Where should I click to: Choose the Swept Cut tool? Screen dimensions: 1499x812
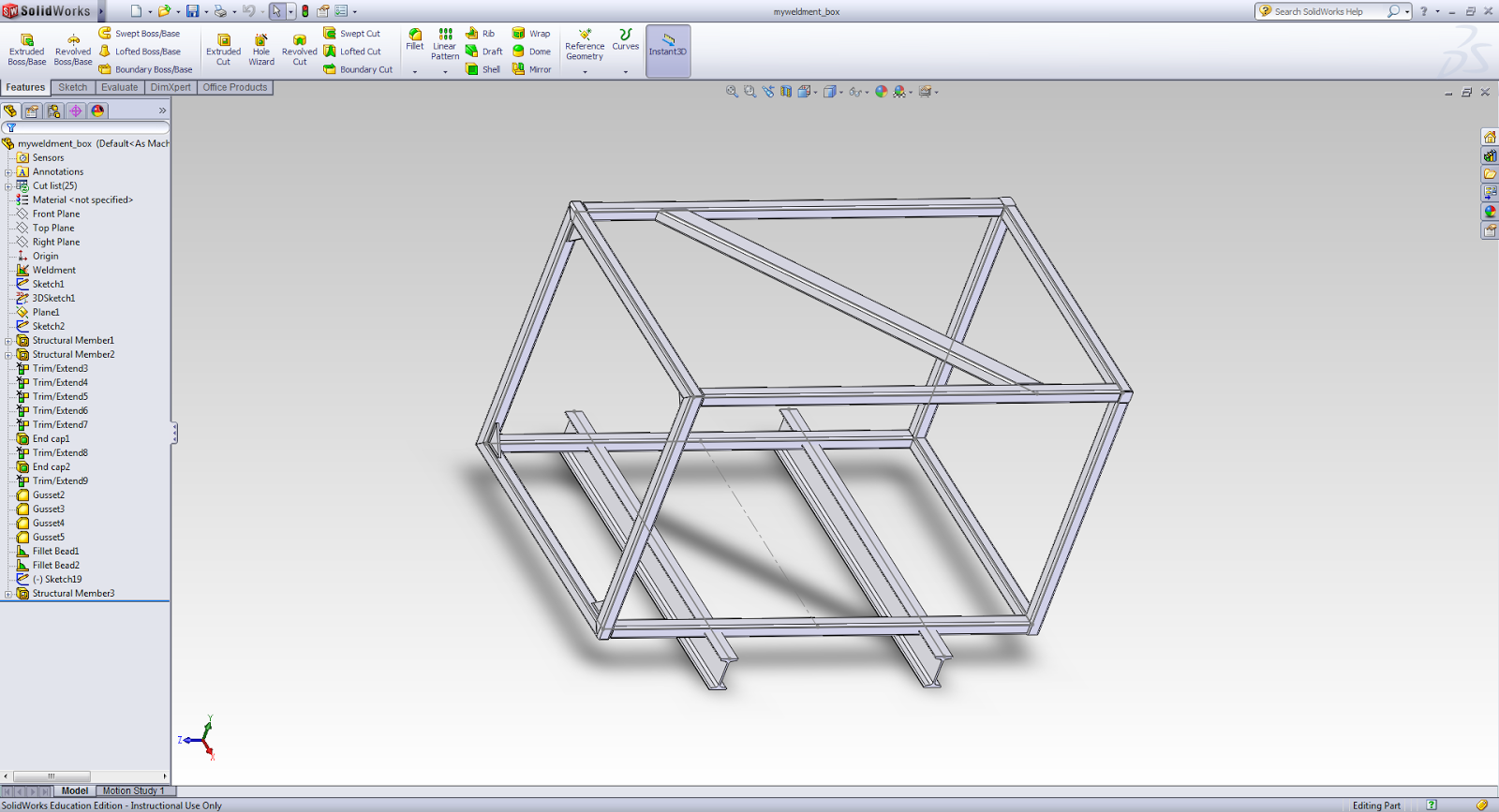pos(352,34)
